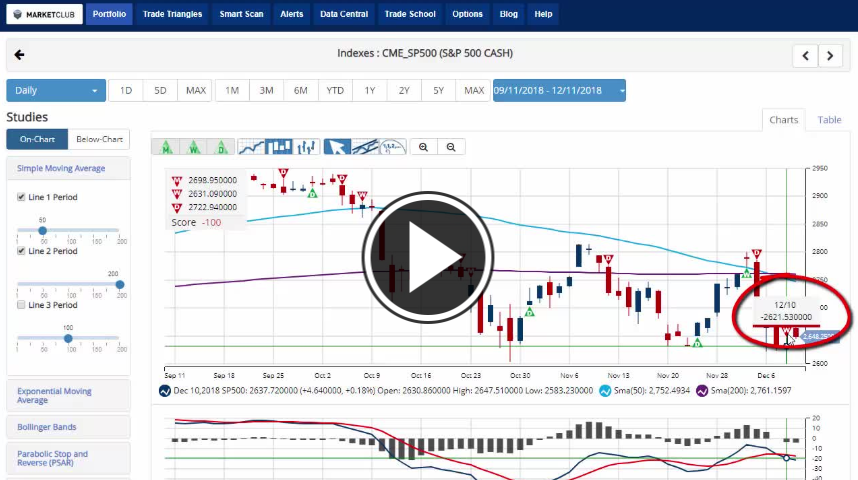
Task: Open the date range dropdown 09/11/2018 - 12/11/2018
Action: [x=559, y=91]
